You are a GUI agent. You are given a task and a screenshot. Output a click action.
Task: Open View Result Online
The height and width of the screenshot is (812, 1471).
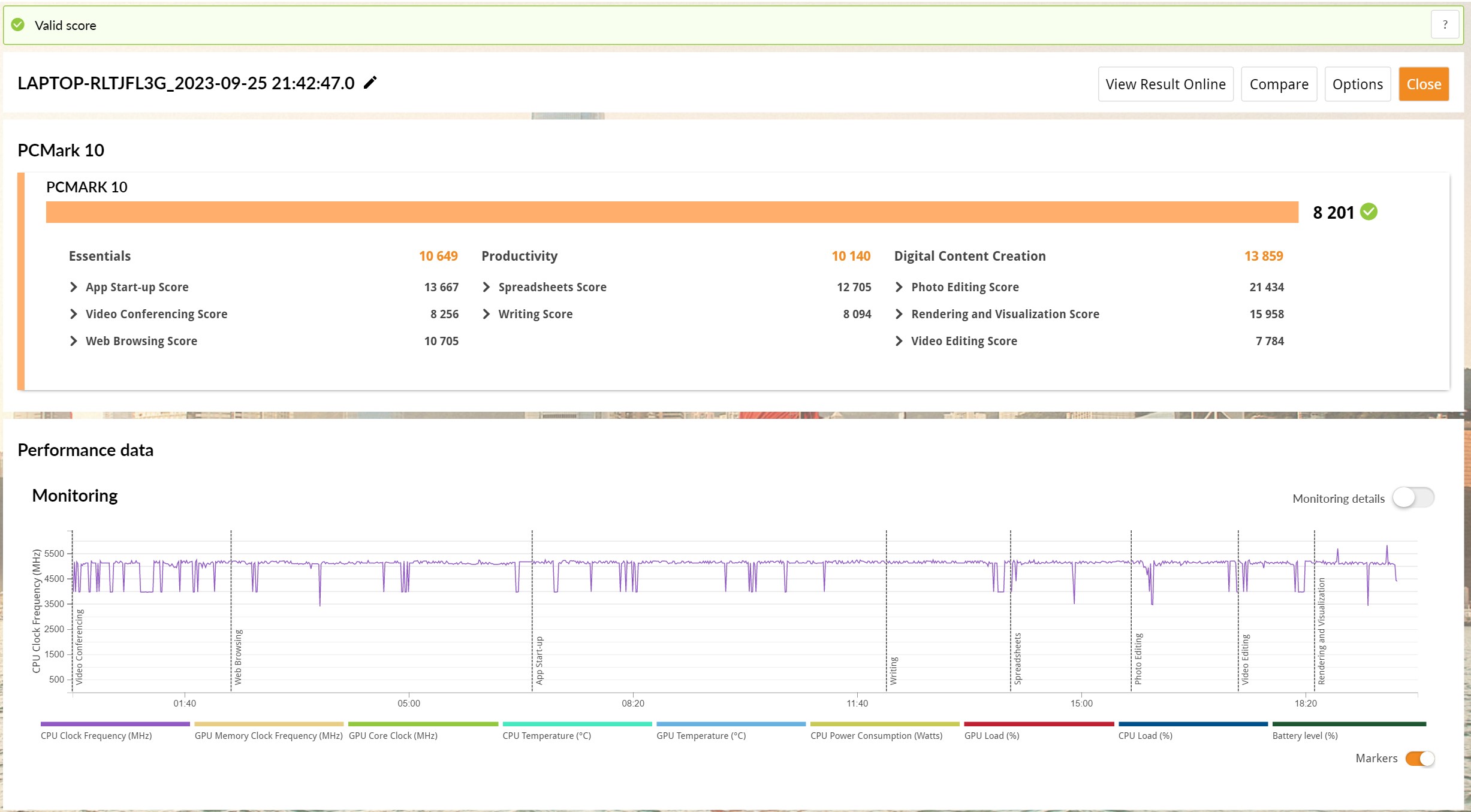[x=1165, y=84]
